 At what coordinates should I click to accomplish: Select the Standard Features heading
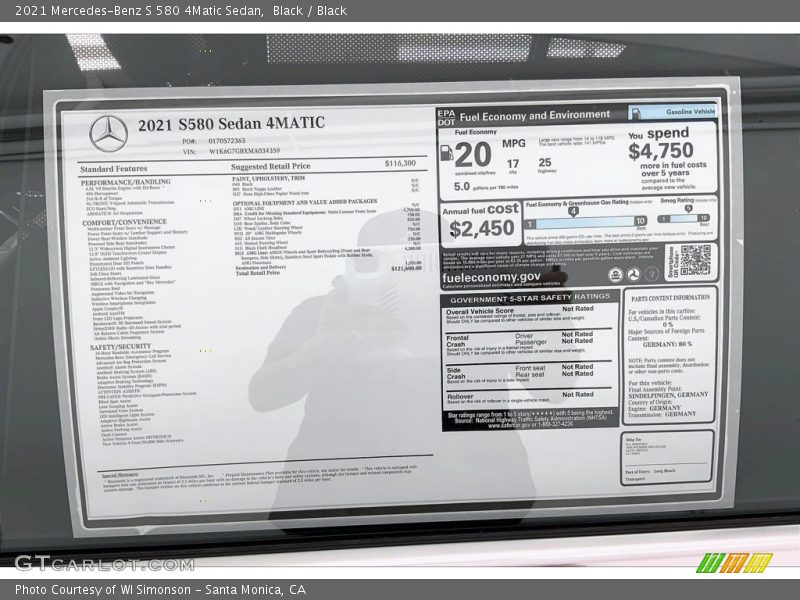113,169
